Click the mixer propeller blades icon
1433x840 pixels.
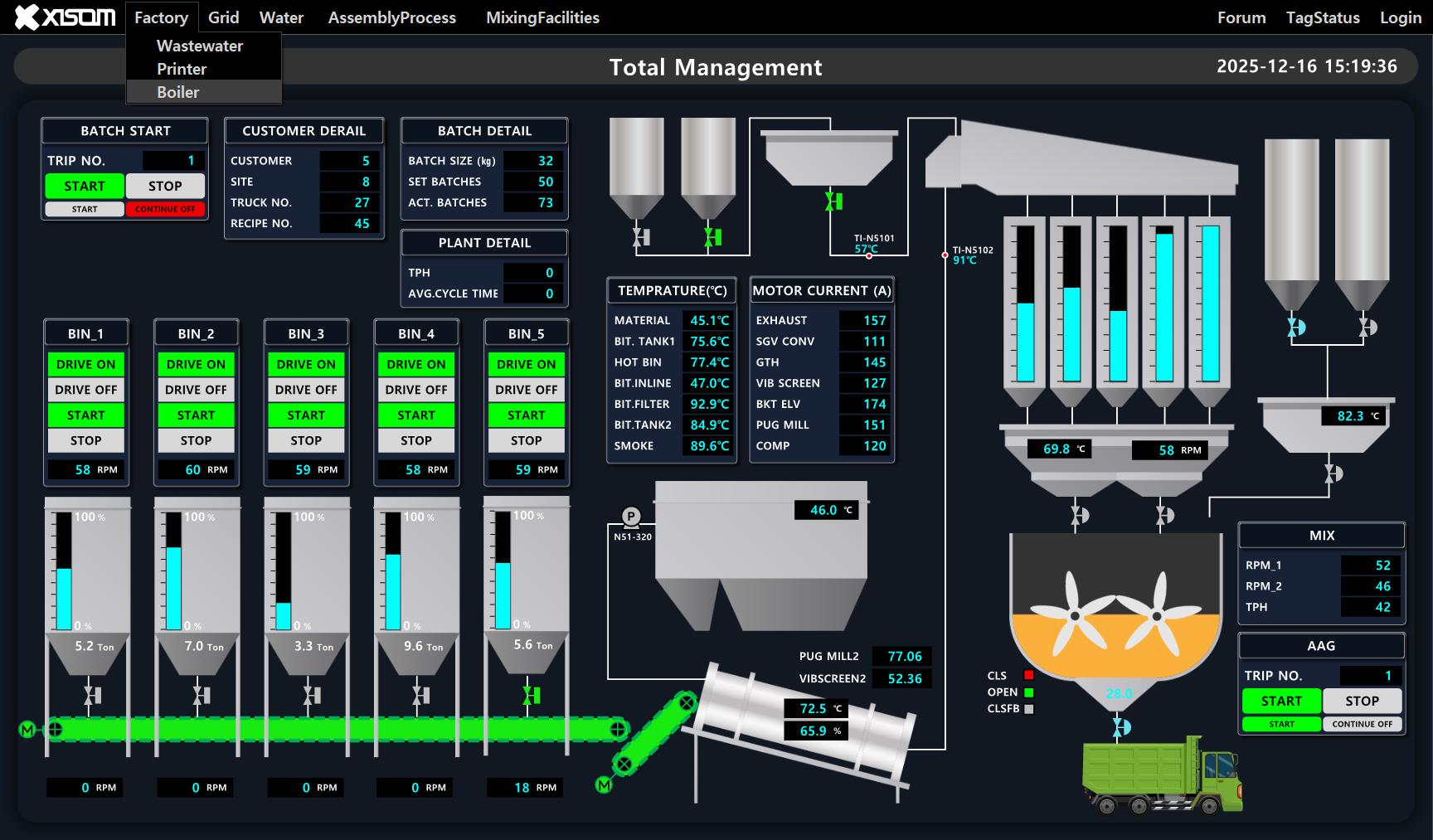(1115, 614)
